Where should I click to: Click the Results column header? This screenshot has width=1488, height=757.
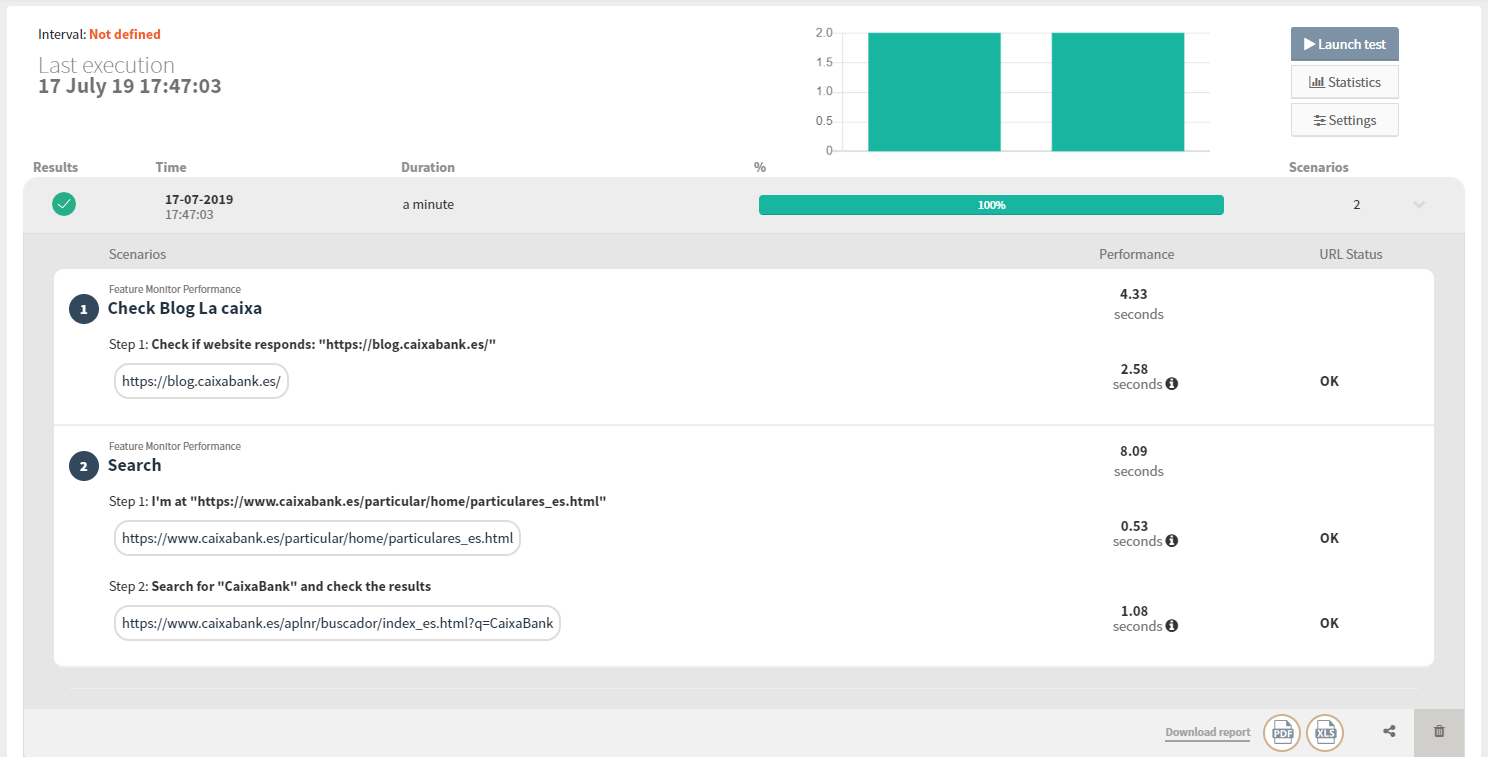pyautogui.click(x=55, y=167)
